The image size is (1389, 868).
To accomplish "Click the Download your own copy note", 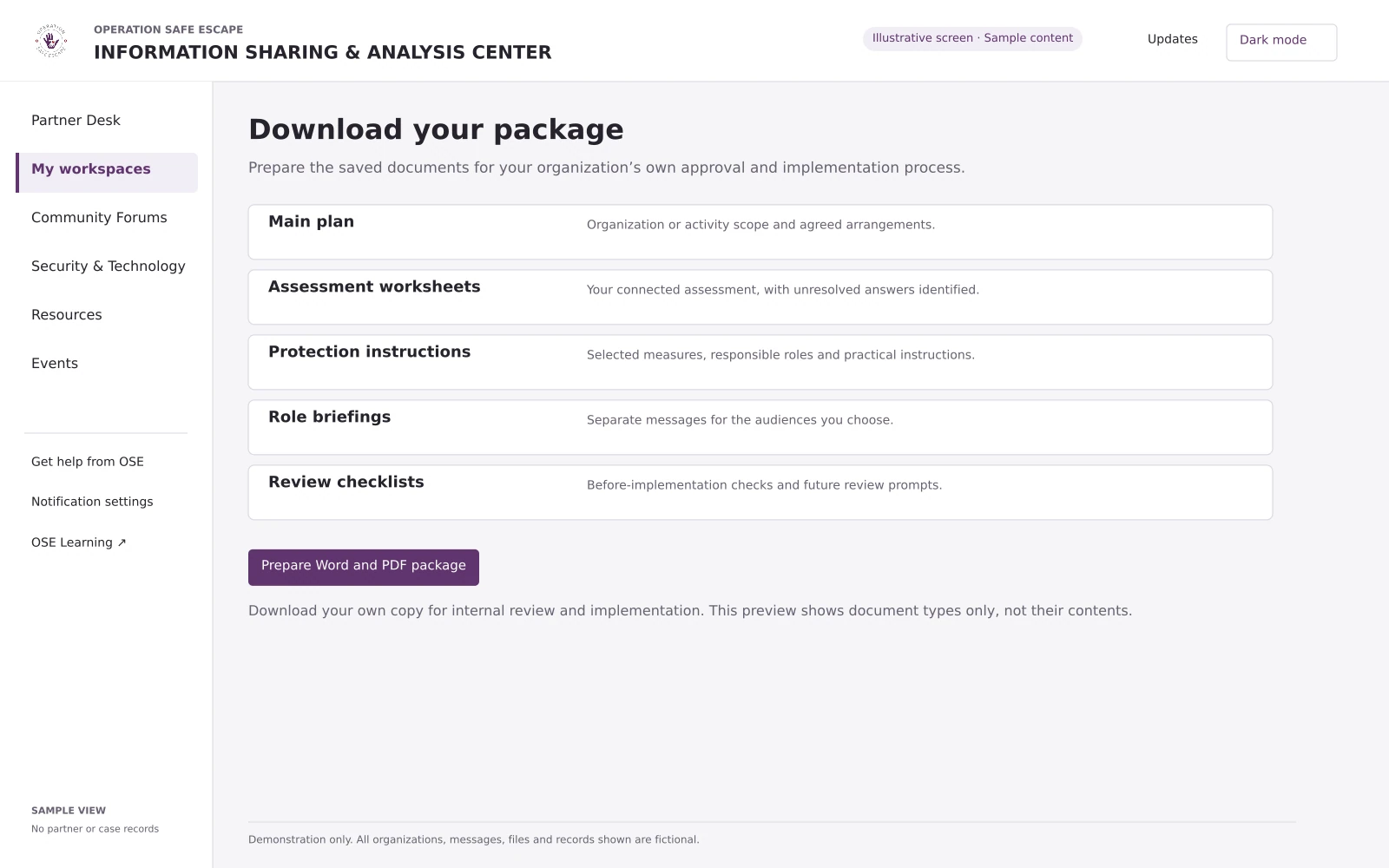I will pos(690,611).
